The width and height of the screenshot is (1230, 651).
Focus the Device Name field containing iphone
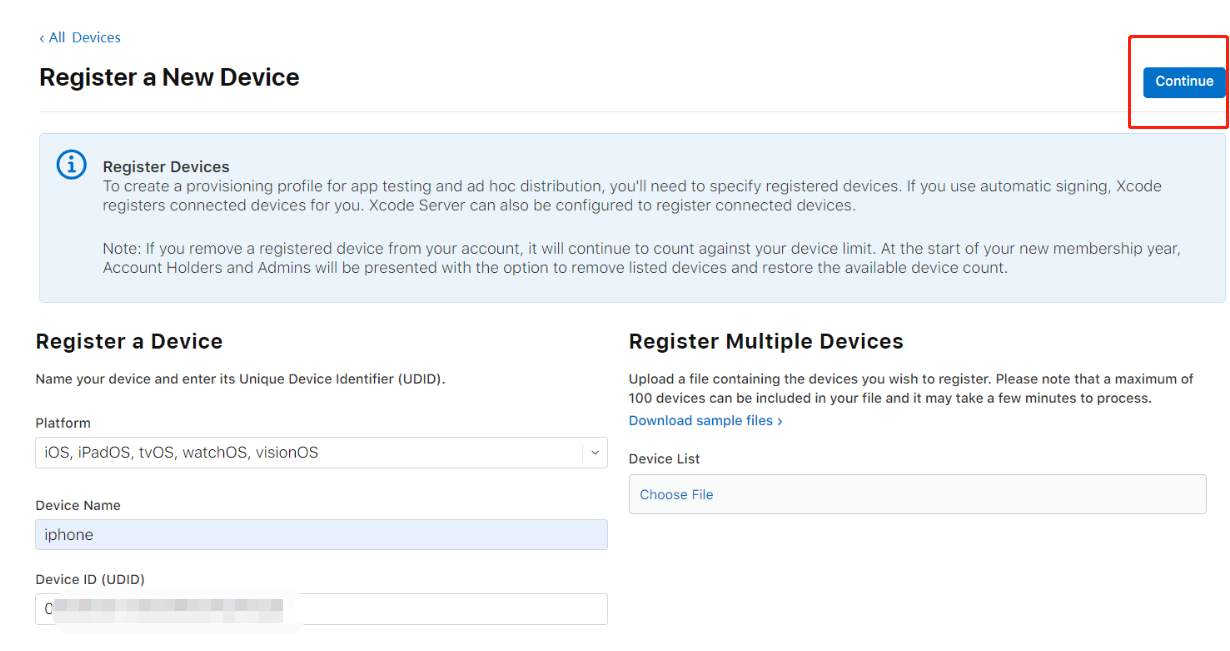(321, 535)
